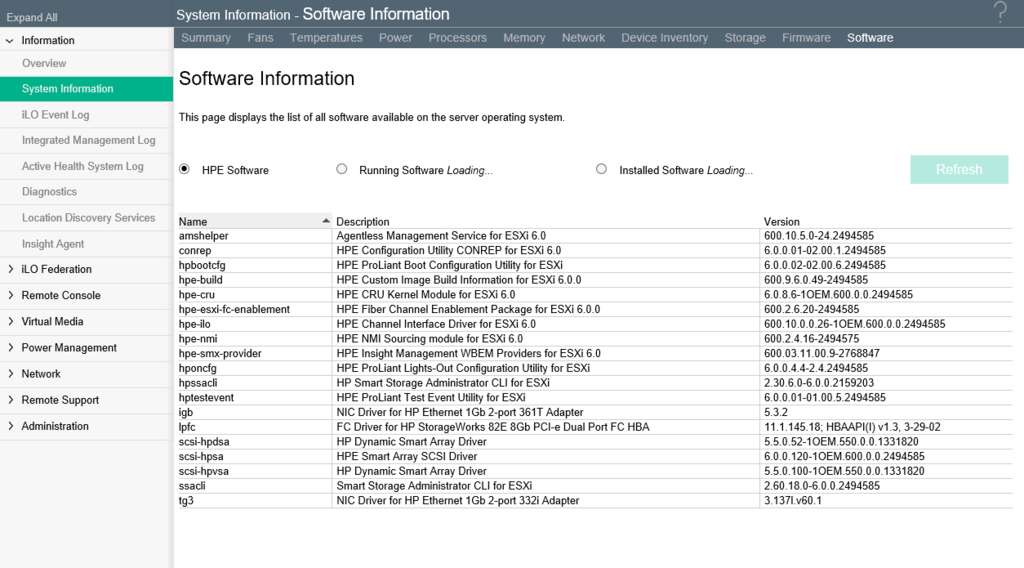Screen dimensions: 1024x568
Task: Expand the Administration section
Action: [10, 426]
